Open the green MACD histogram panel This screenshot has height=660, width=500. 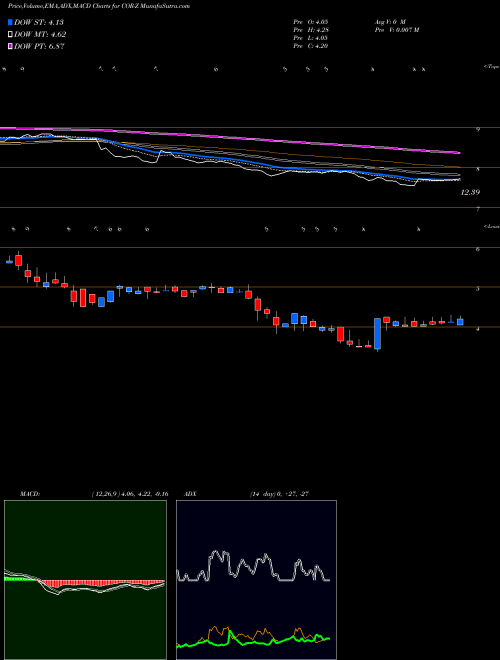tap(85, 580)
